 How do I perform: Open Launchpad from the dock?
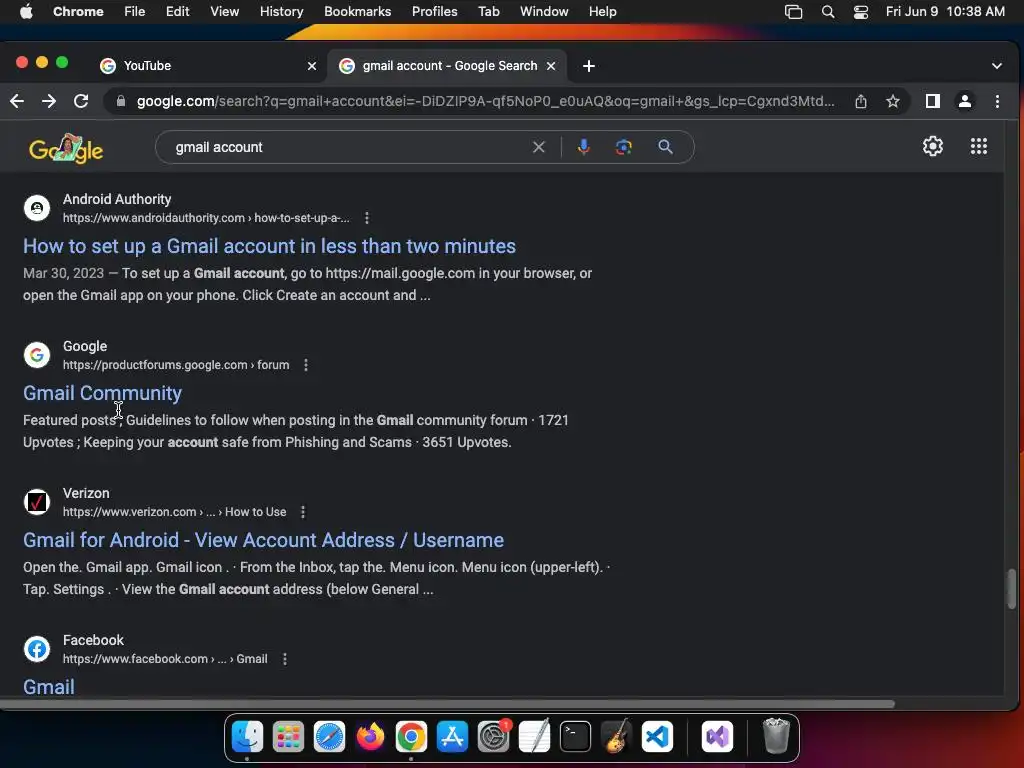pyautogui.click(x=288, y=737)
